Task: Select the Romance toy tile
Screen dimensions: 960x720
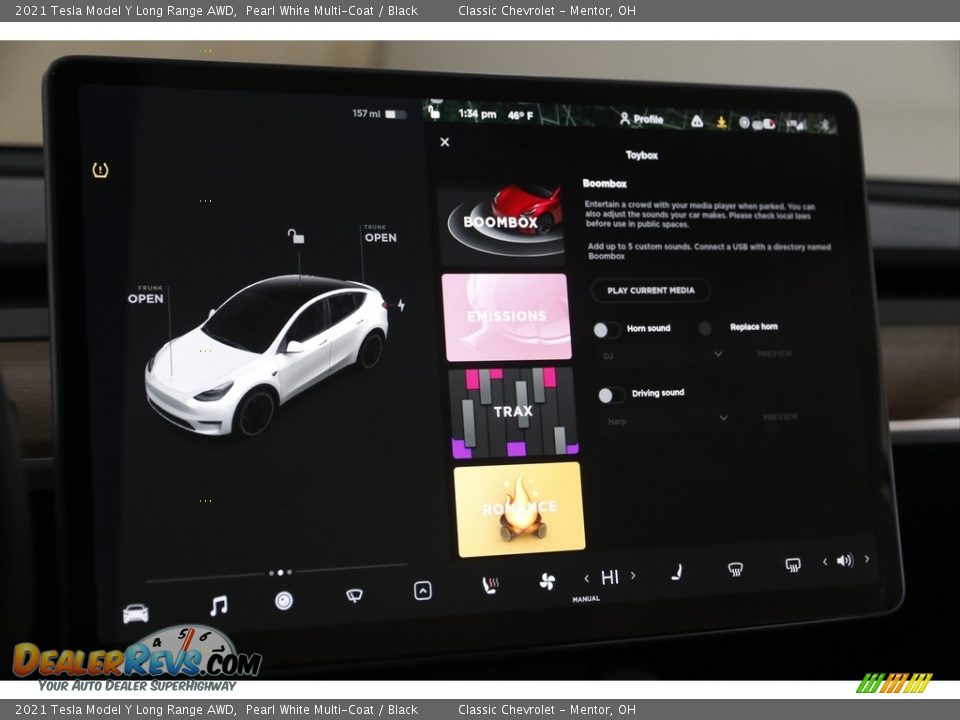Action: pyautogui.click(x=519, y=509)
